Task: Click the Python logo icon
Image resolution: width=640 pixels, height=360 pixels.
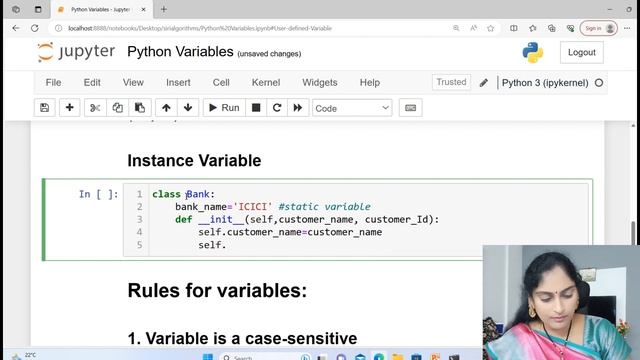Action: coord(533,52)
